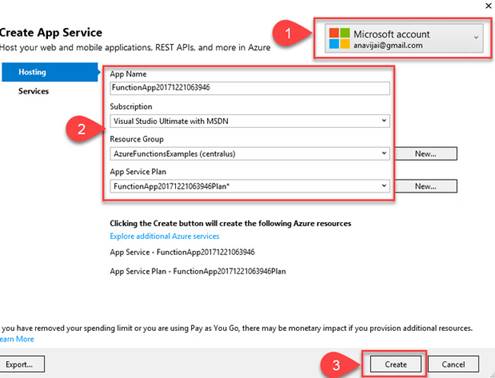
Task: Click the Create button
Action: point(396,364)
